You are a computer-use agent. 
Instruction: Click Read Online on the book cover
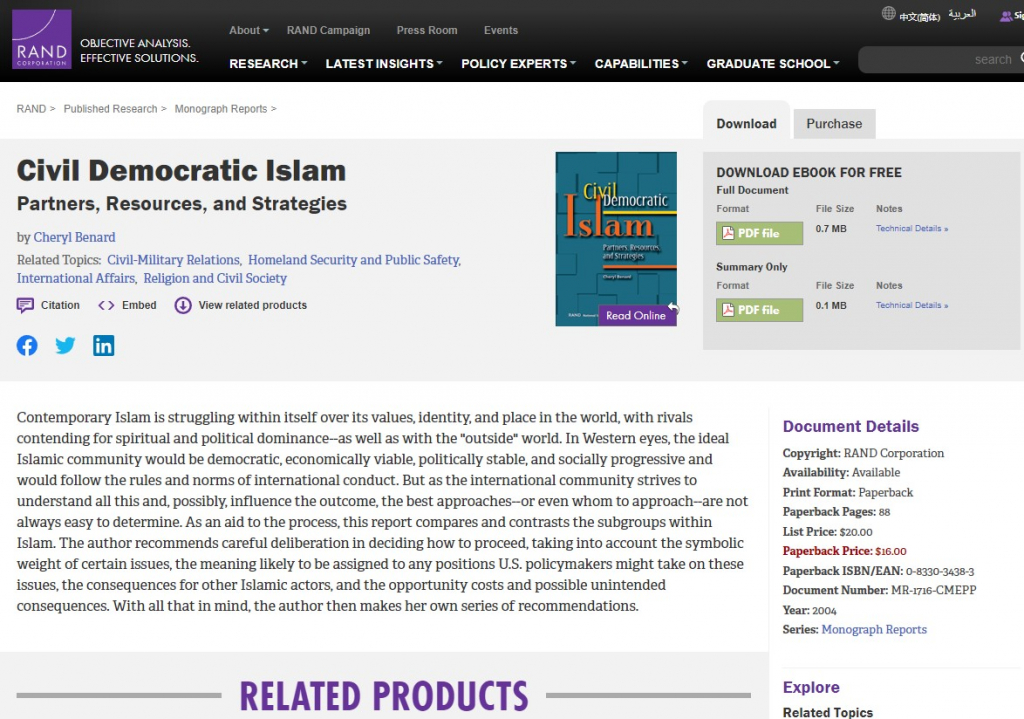(636, 315)
